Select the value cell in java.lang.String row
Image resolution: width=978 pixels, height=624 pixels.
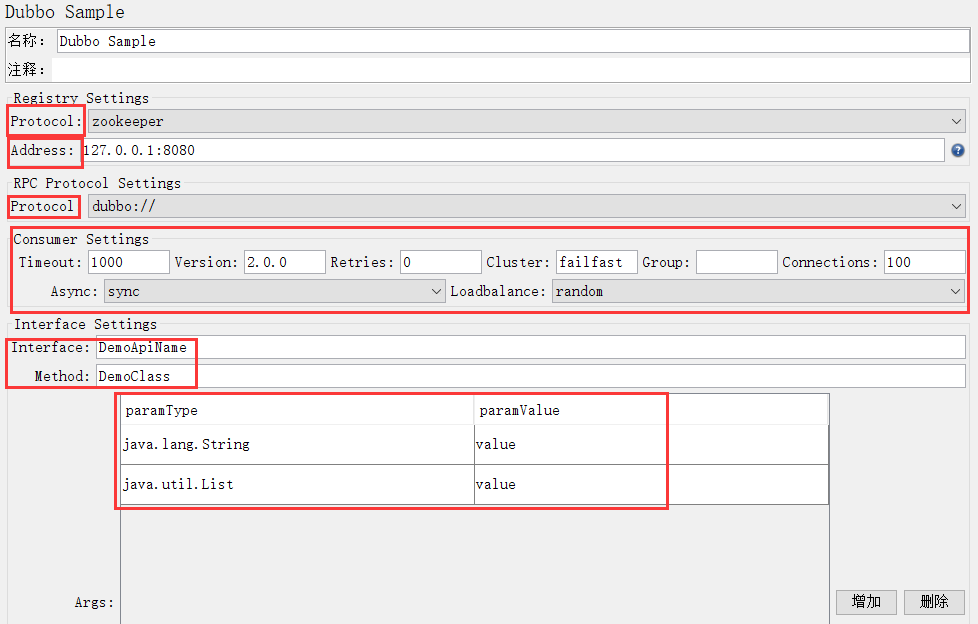651,445
